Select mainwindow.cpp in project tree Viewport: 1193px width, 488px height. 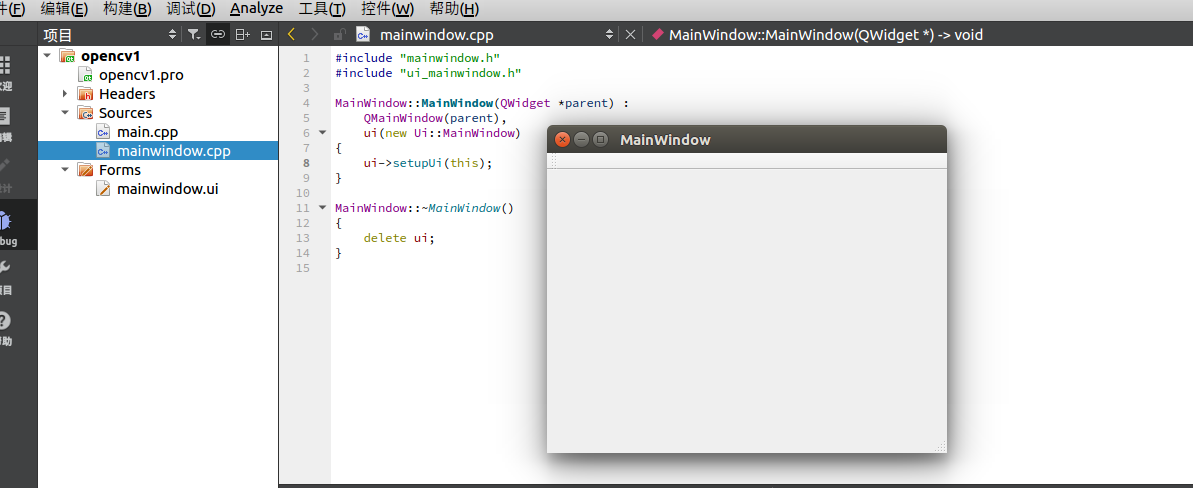pyautogui.click(x=173, y=151)
